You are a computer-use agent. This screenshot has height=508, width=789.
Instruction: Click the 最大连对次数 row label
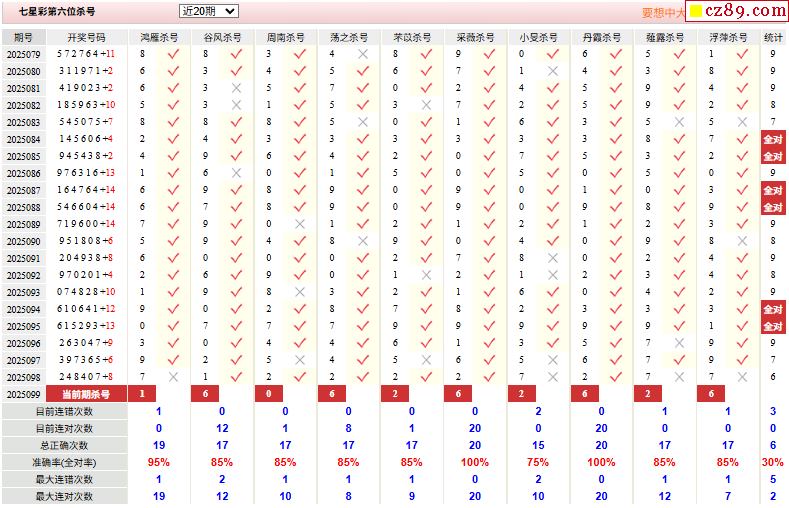(64, 496)
